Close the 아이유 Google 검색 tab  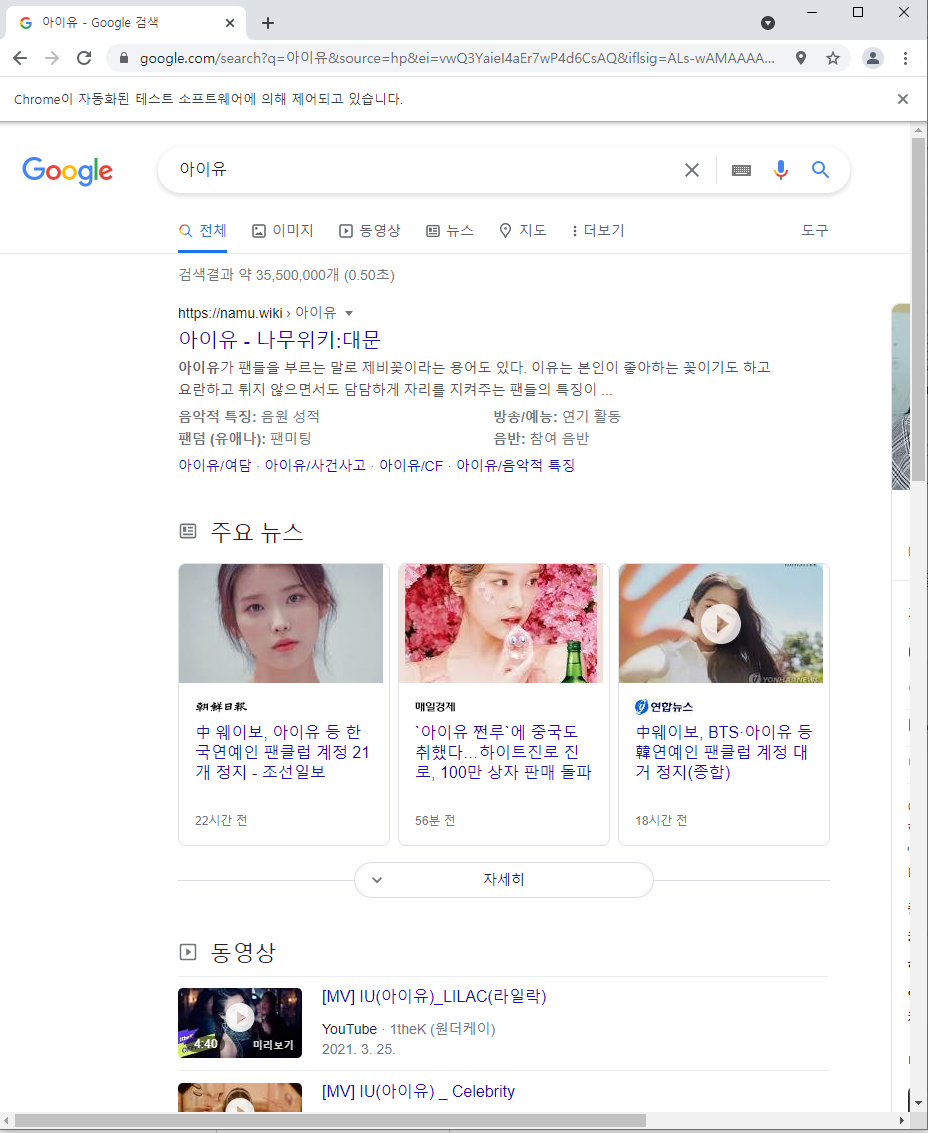point(230,23)
